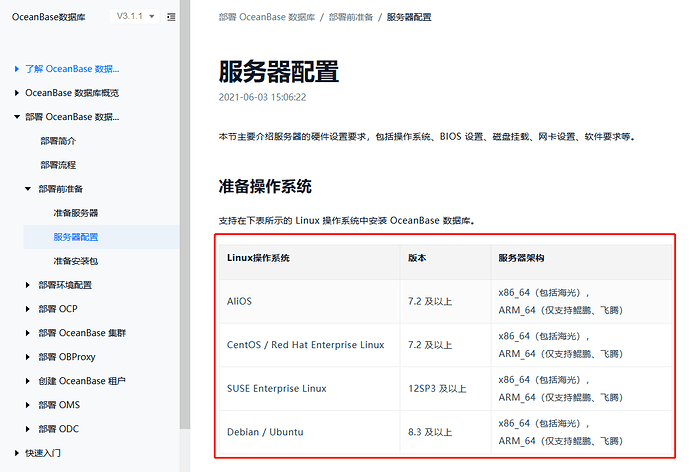Click breadcrumb 部署 OceanBase 数据库

pyautogui.click(x=267, y=17)
